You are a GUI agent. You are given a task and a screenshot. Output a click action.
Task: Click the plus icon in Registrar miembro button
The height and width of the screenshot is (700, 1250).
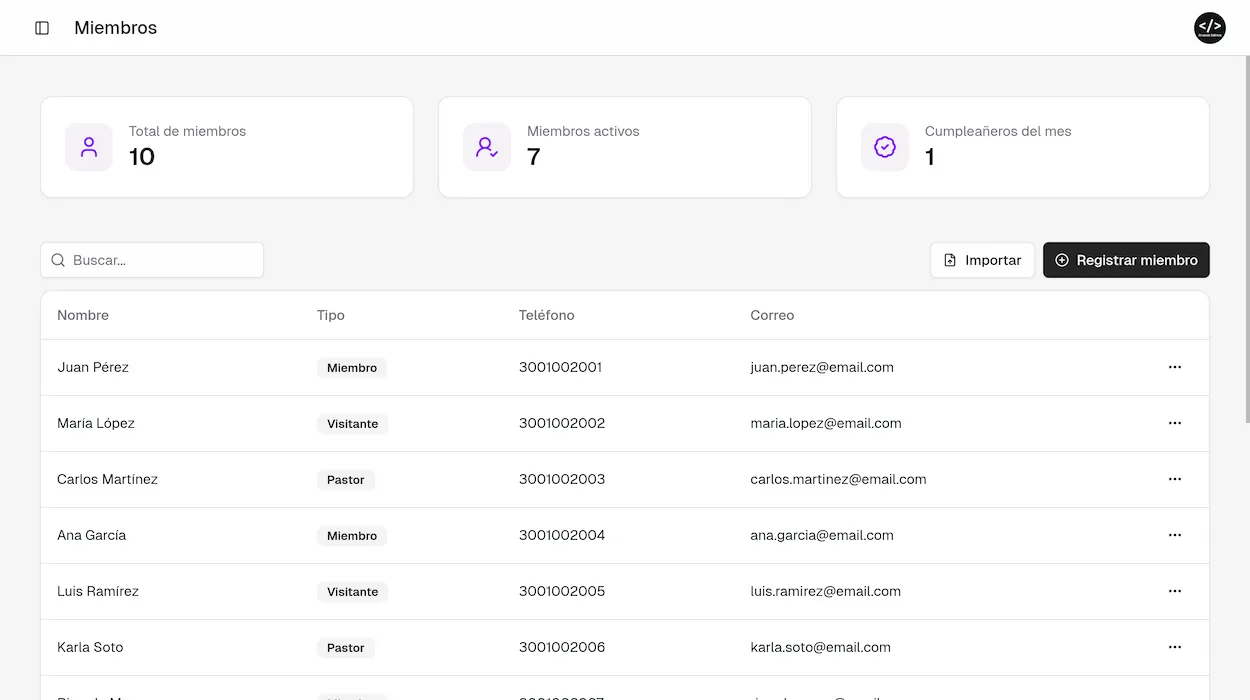click(x=1060, y=259)
